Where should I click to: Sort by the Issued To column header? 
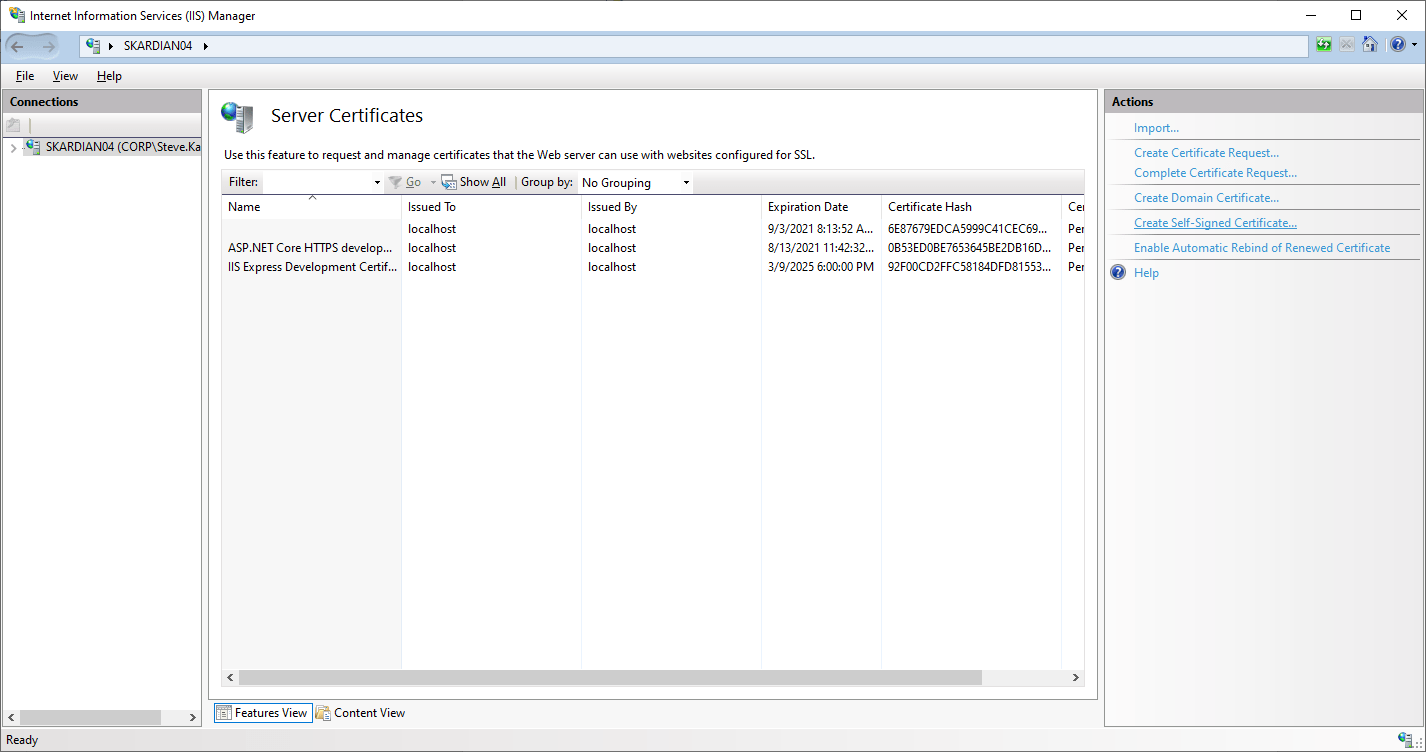491,207
